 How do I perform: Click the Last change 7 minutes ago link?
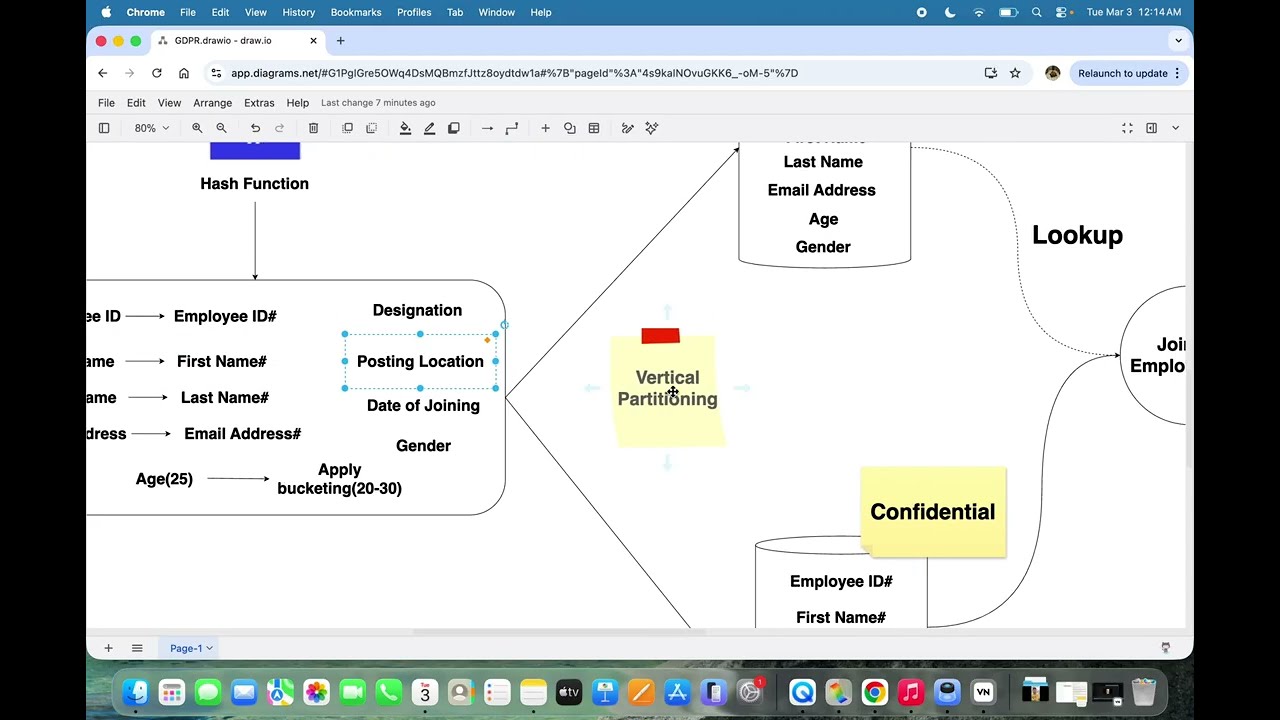378,103
